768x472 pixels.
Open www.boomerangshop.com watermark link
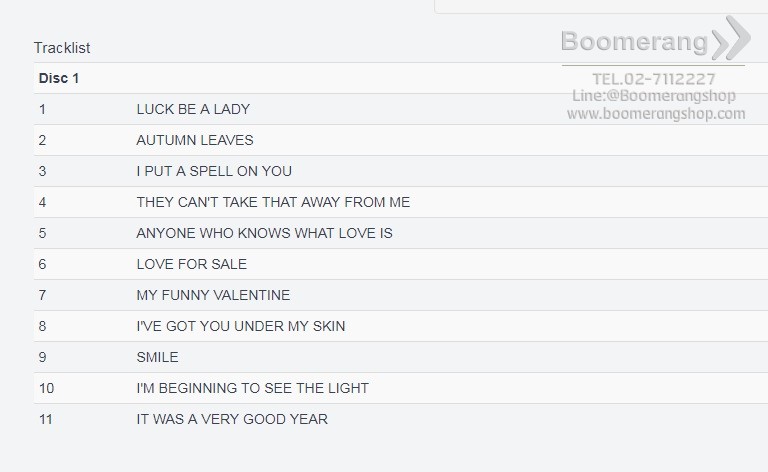656,114
